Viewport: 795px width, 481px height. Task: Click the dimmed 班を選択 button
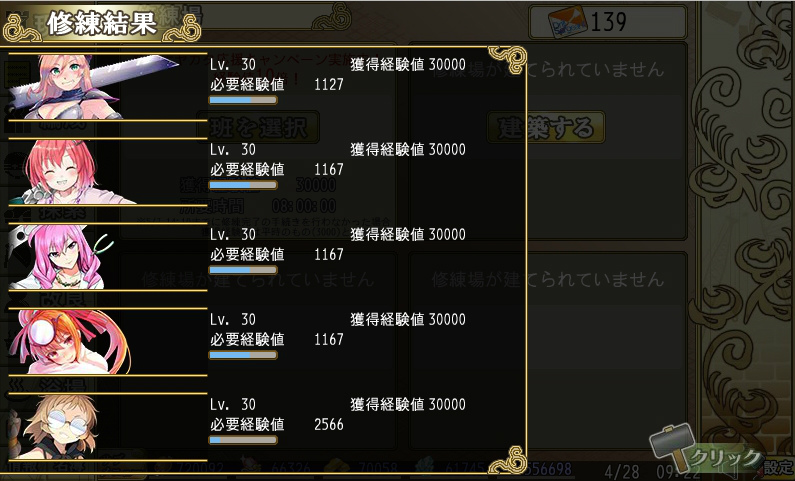coord(258,127)
